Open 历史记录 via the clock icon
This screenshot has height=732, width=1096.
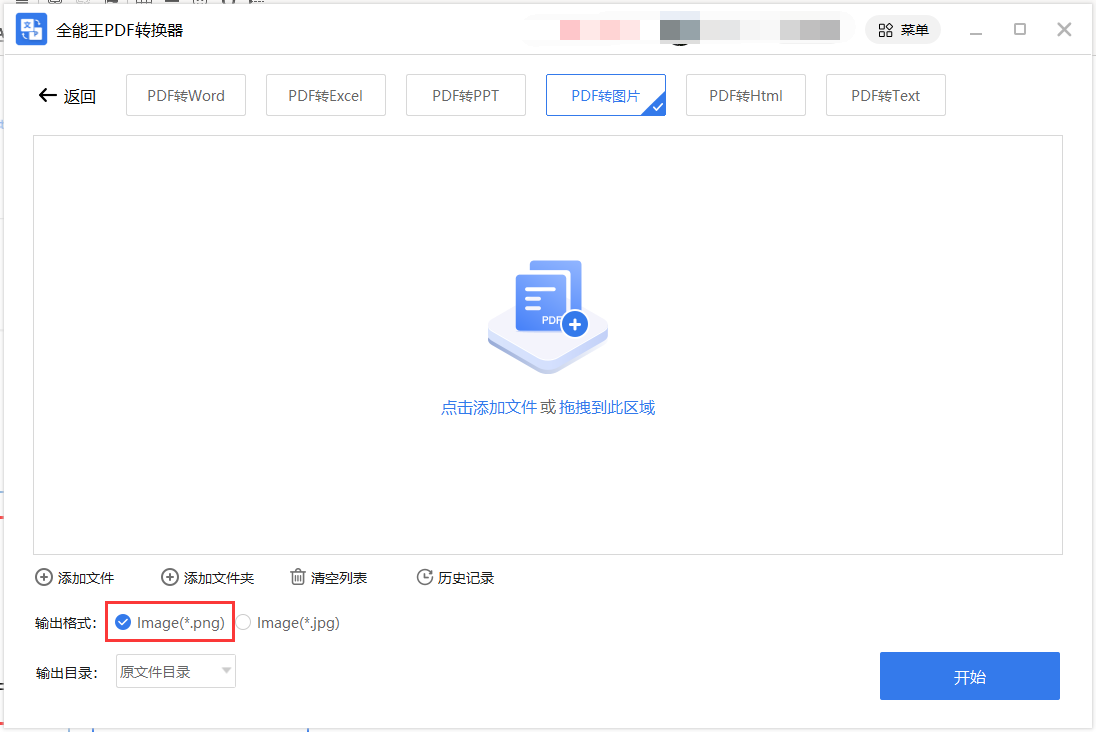click(x=424, y=577)
